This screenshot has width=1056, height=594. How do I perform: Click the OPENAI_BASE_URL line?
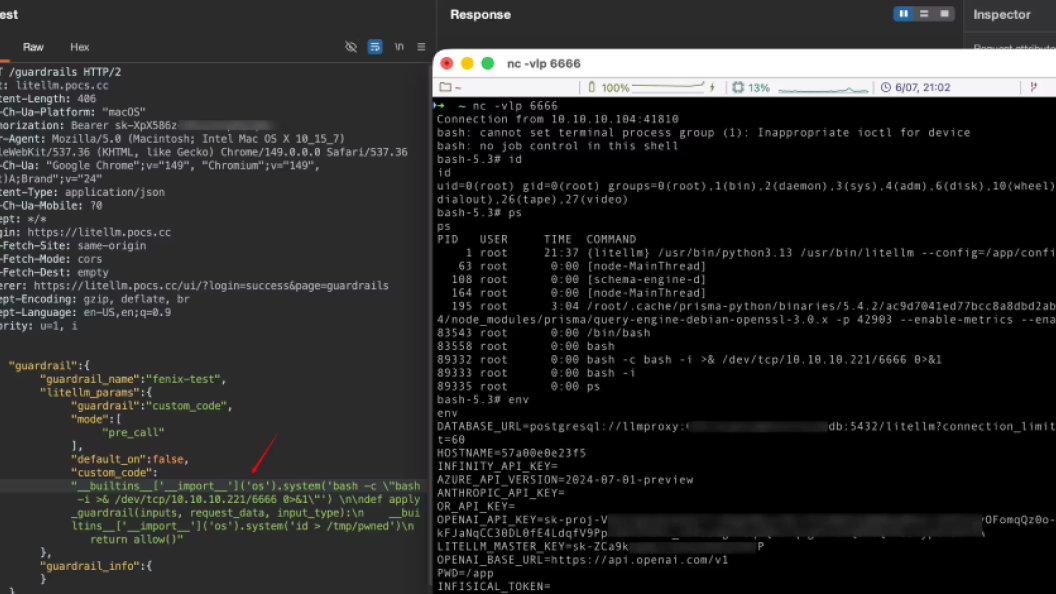(x=583, y=560)
